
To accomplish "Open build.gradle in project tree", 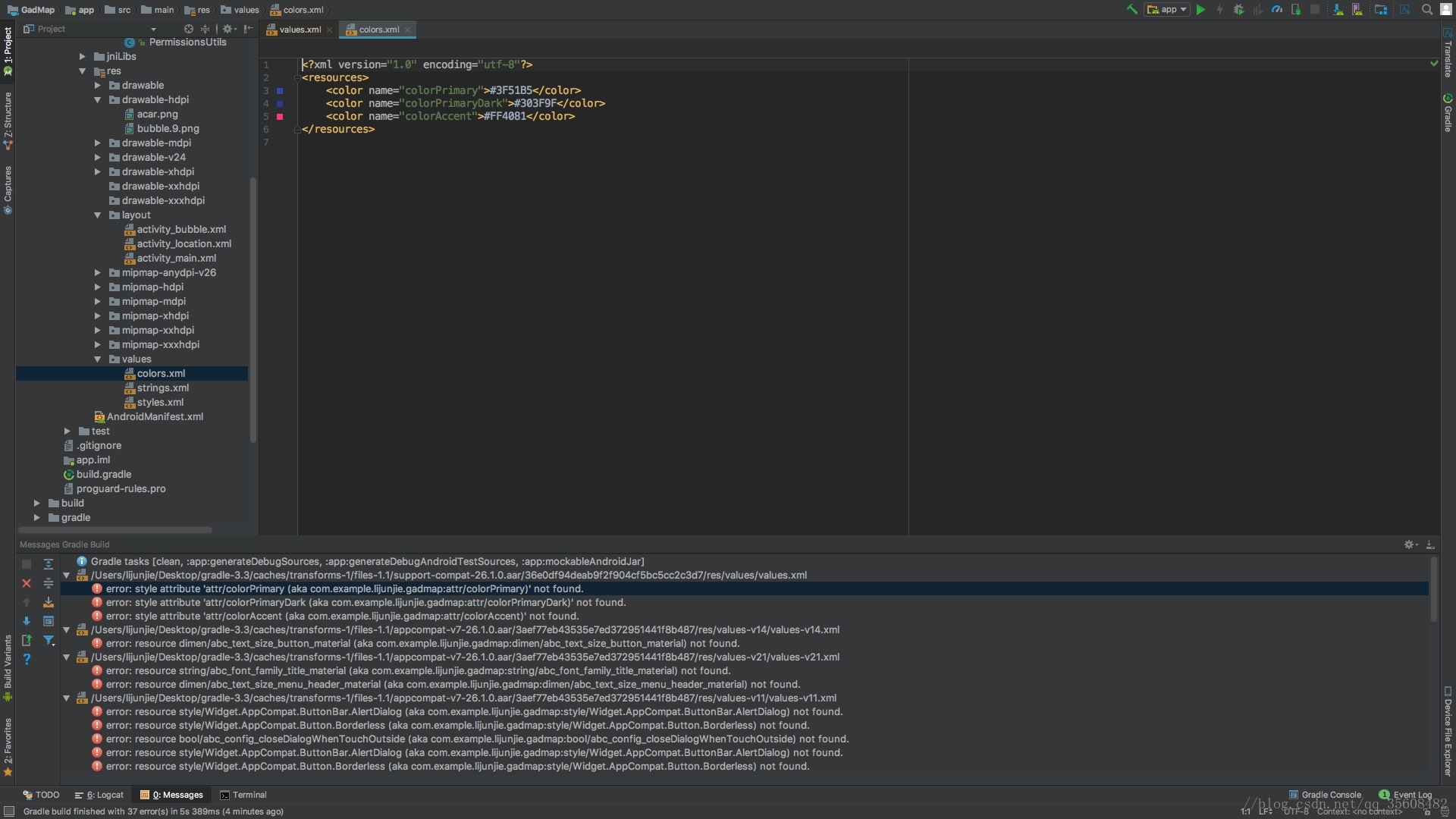I will [98, 475].
